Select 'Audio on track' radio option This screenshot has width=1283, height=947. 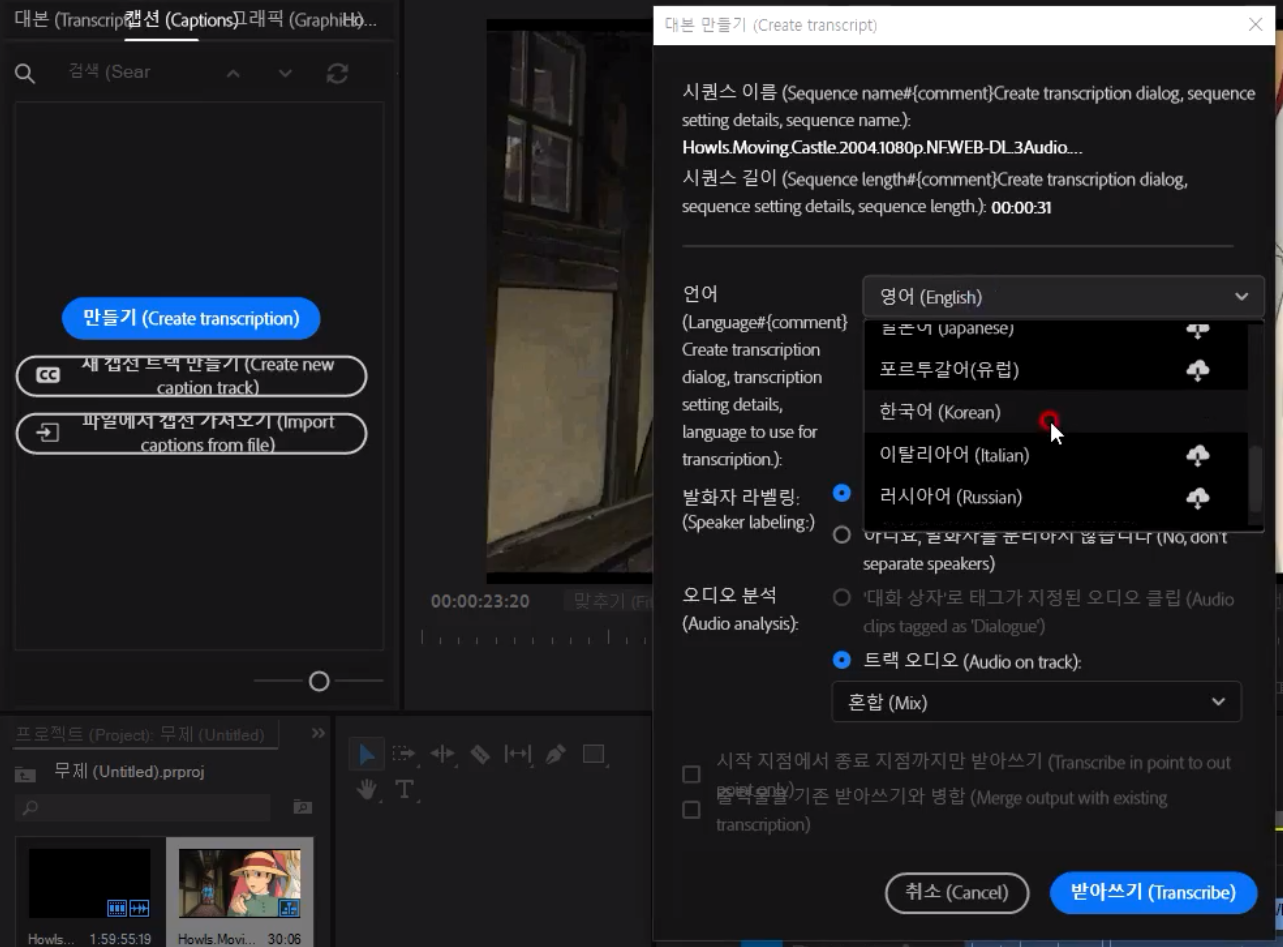click(842, 660)
